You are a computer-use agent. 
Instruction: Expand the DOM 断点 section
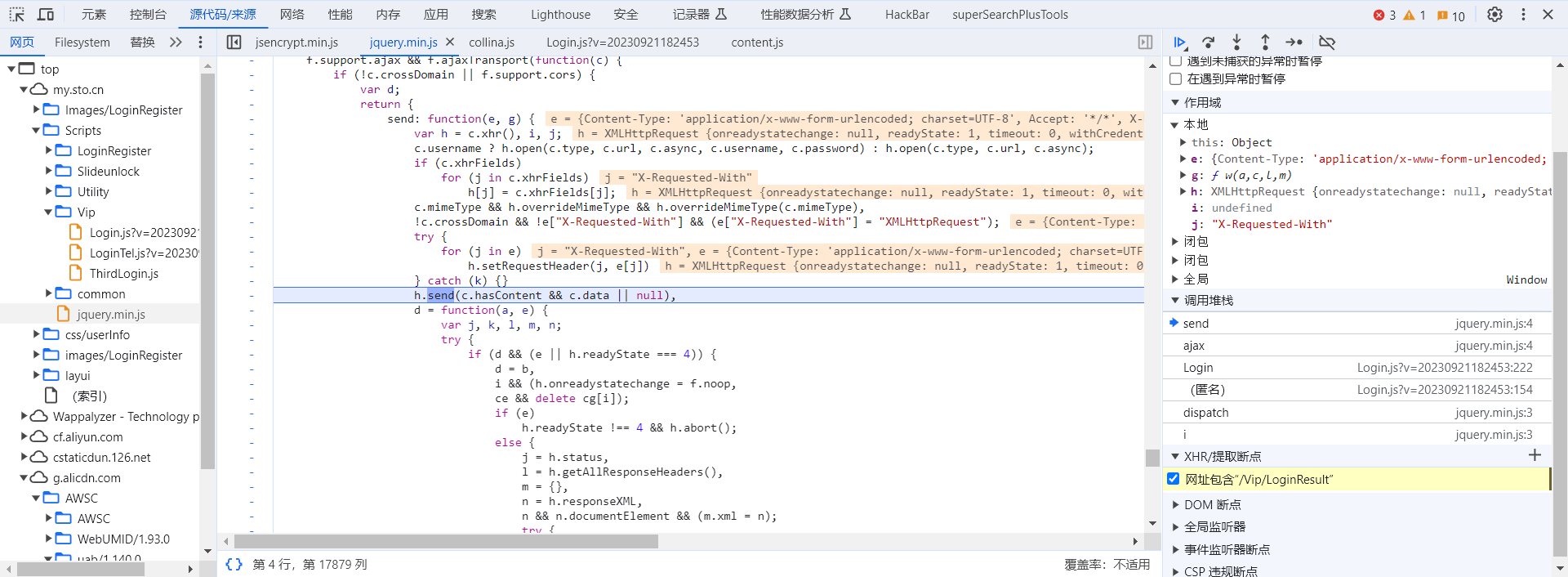click(x=1175, y=504)
